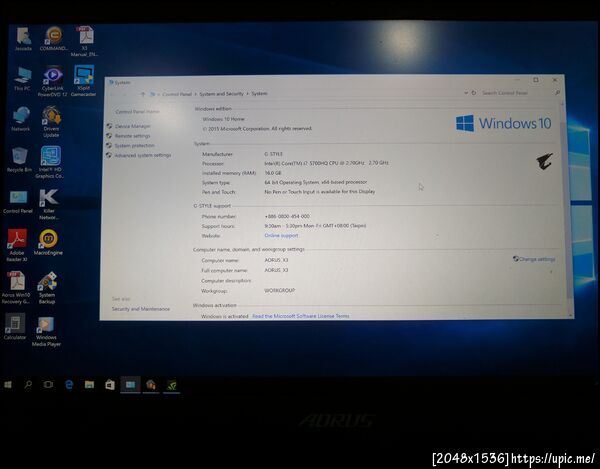Open the Online support website link
Viewport: 600px width, 469px height.
[x=281, y=236]
